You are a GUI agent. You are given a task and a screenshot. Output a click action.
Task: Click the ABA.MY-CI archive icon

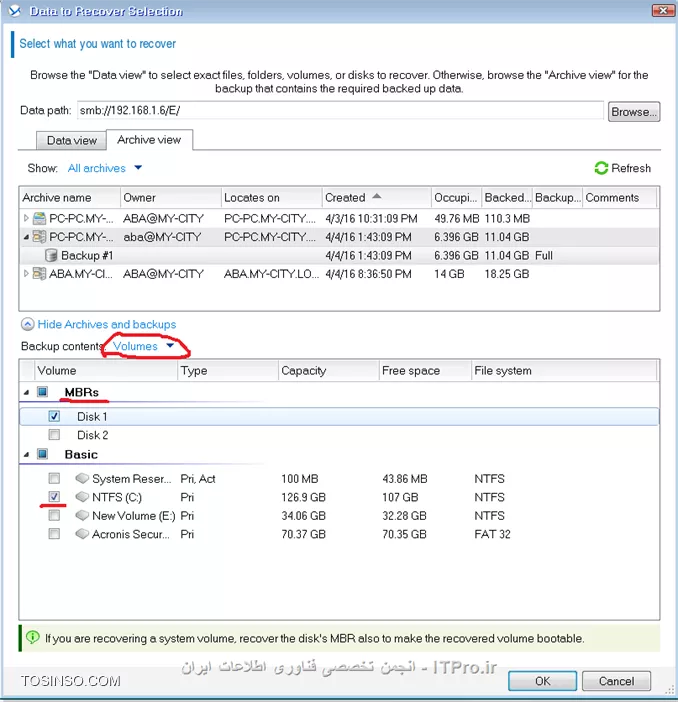[39, 274]
